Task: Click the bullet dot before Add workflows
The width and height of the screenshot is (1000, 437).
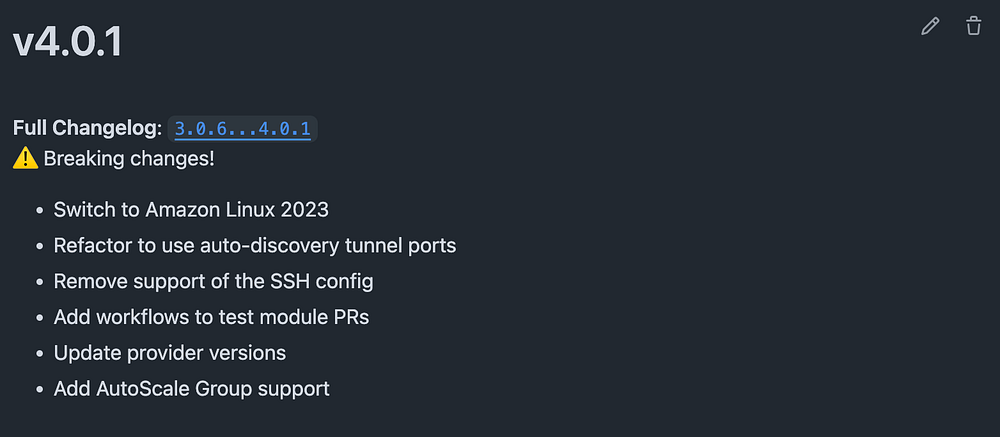Action: click(40, 317)
